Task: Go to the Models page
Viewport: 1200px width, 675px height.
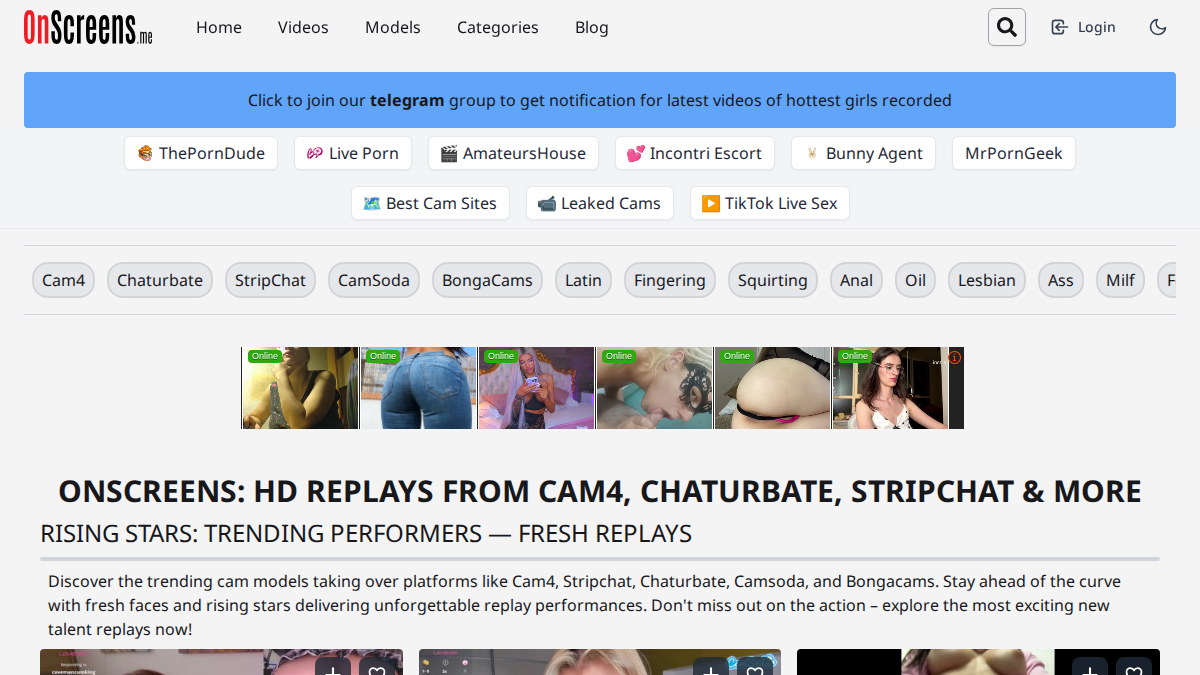Action: 393,27
